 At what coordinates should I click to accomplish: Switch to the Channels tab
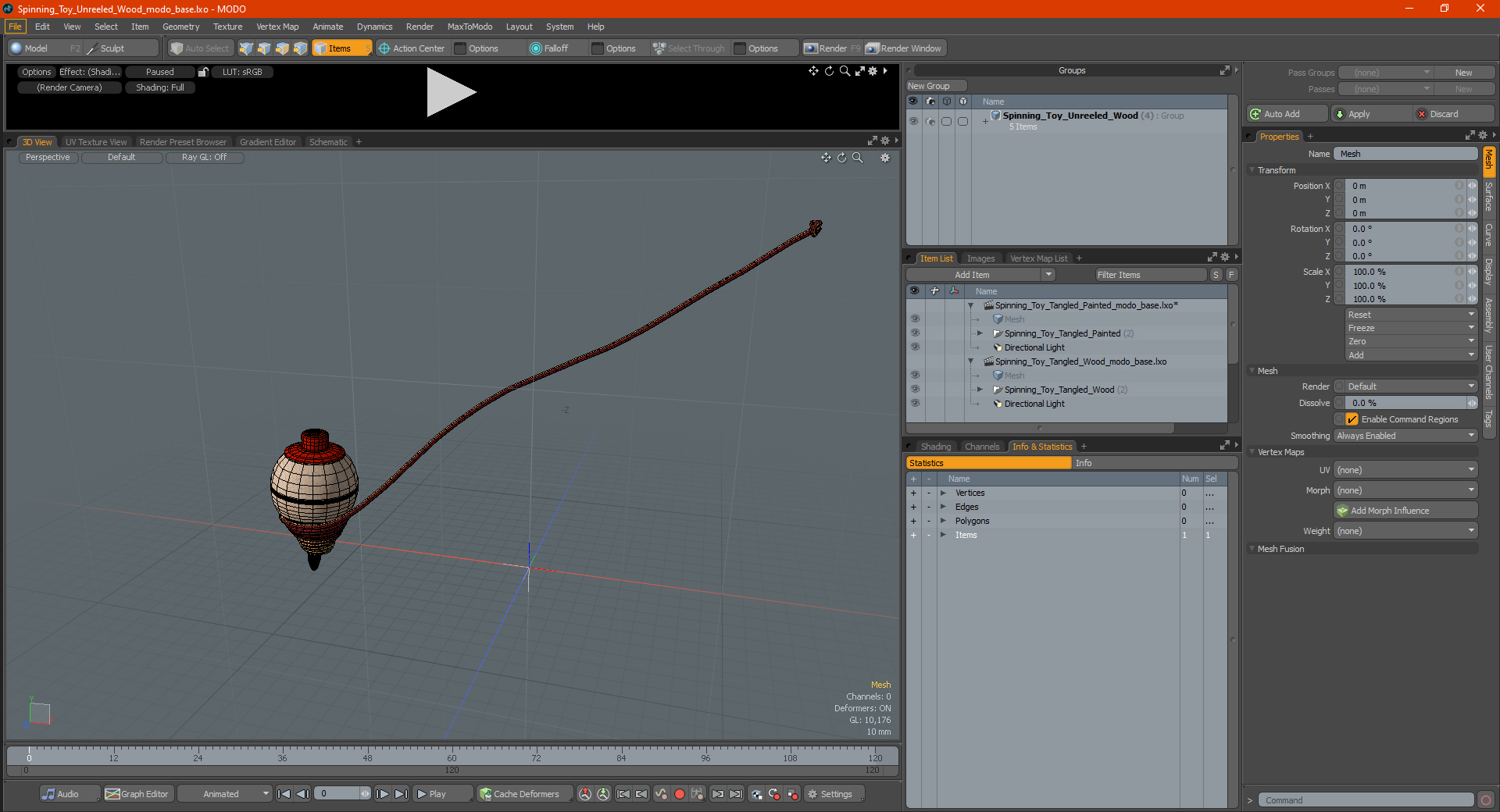point(982,447)
